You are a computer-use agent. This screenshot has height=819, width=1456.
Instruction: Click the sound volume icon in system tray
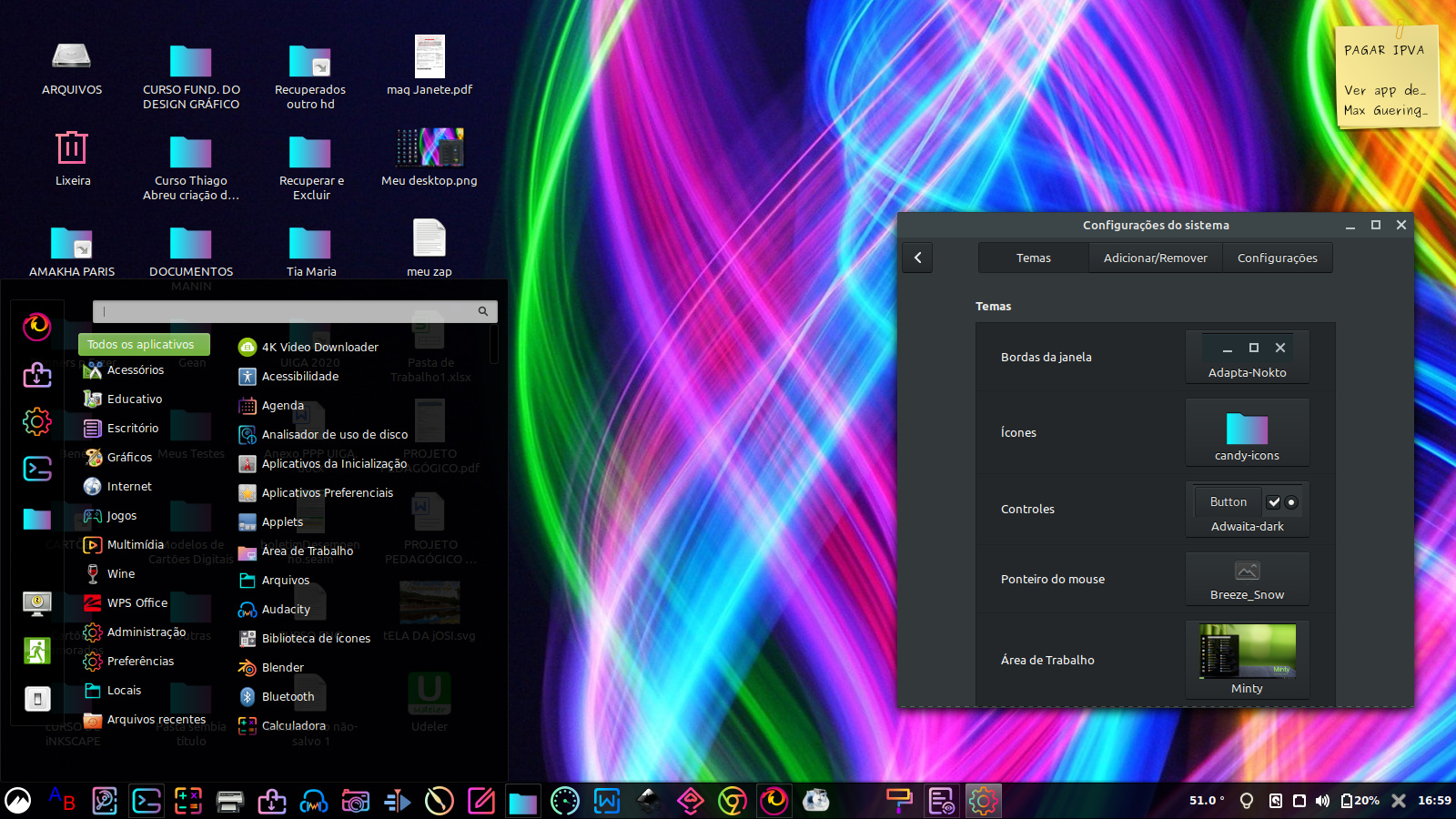coord(1322,801)
